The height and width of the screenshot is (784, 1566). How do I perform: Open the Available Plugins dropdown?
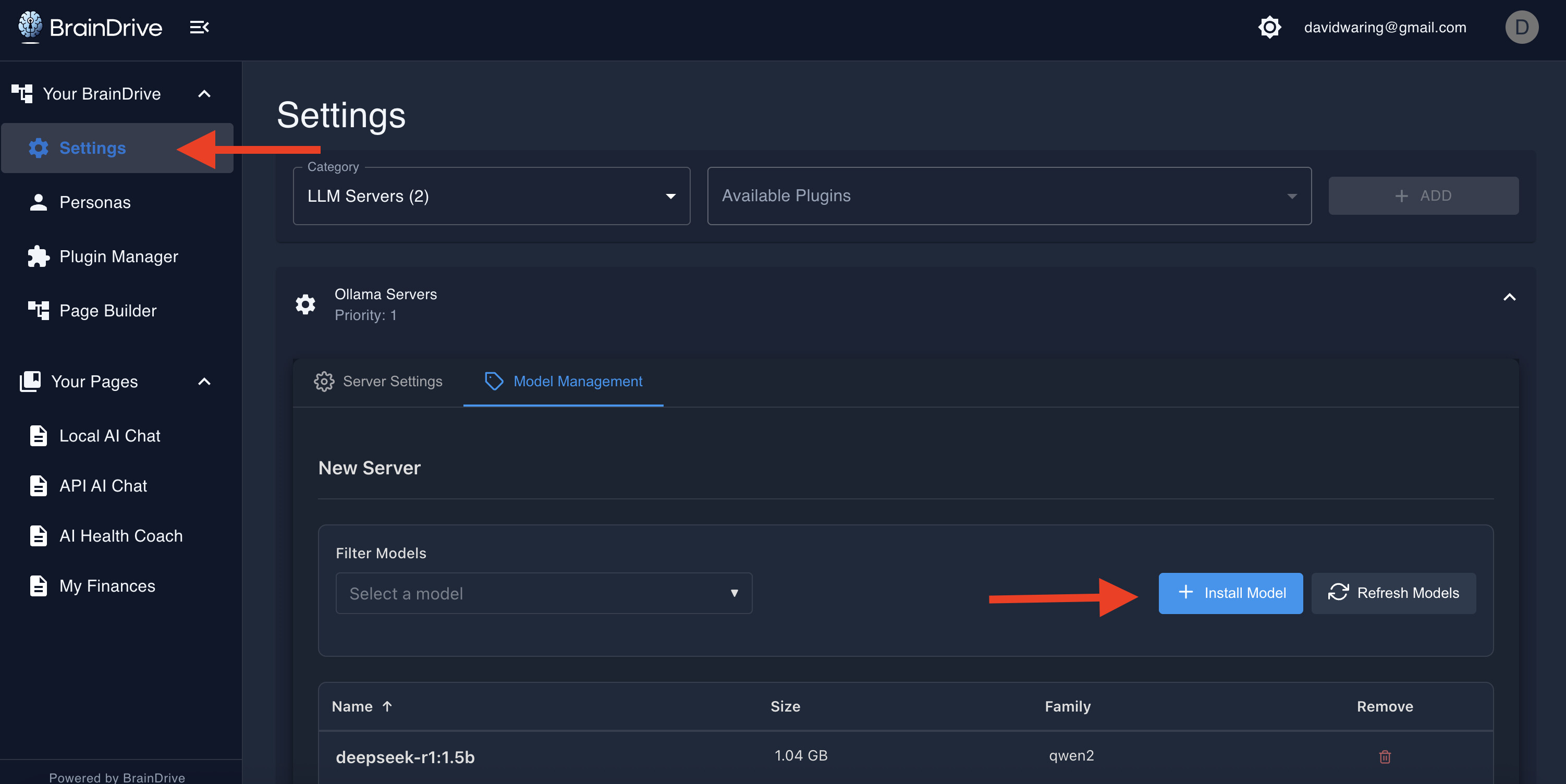[x=1009, y=197]
